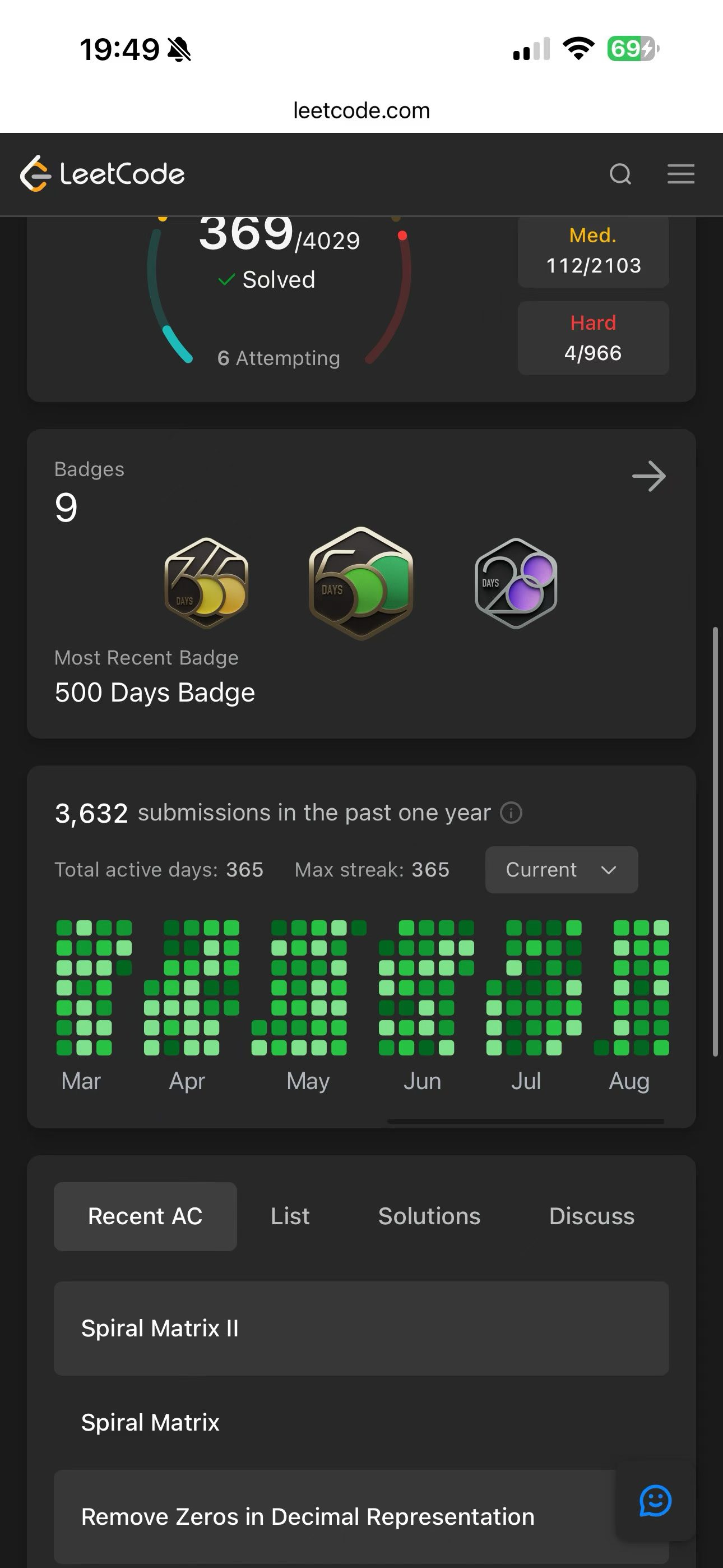Tap the 500 Days badge
Image resolution: width=723 pixels, height=1568 pixels.
point(361,583)
